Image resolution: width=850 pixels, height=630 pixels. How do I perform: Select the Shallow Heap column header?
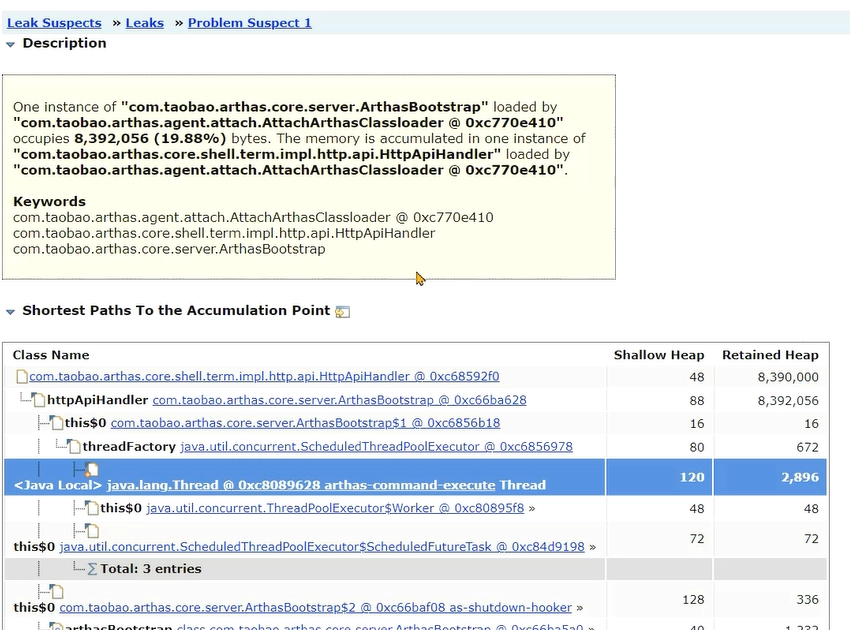659,355
